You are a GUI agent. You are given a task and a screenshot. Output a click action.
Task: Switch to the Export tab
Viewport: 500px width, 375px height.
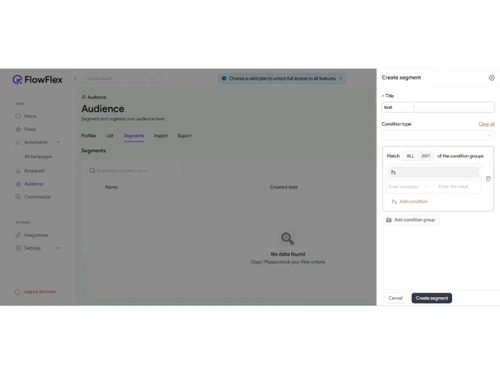(x=184, y=136)
